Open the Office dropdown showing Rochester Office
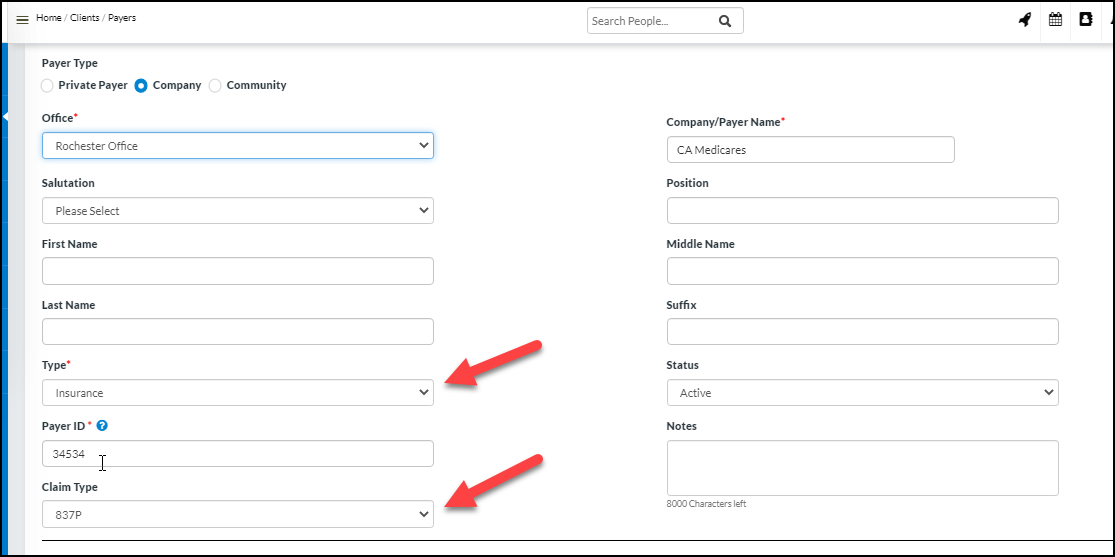This screenshot has width=1115, height=557. point(237,146)
